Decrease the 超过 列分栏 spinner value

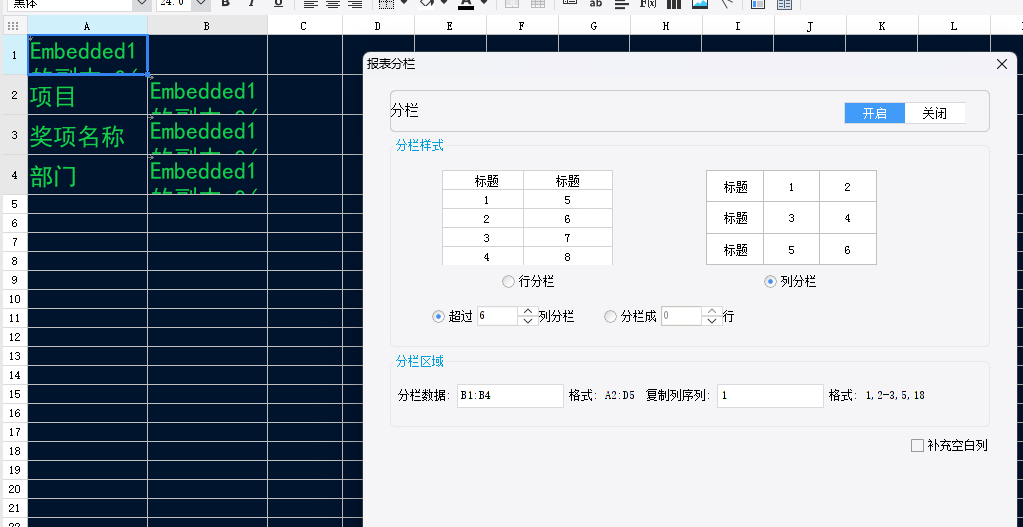tap(528, 321)
